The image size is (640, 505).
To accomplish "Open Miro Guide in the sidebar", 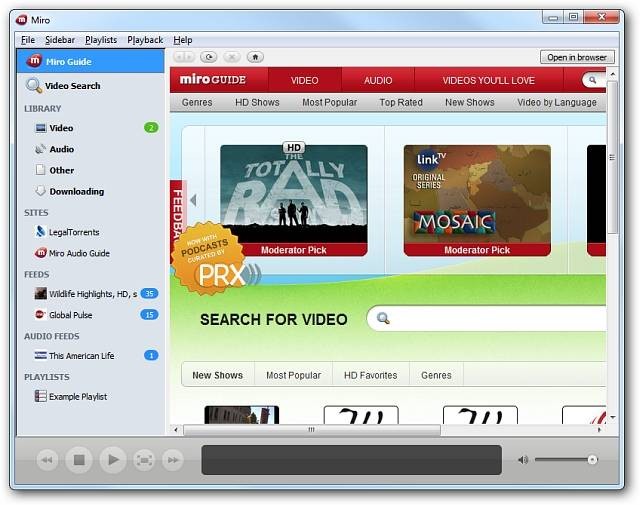I will (x=91, y=62).
